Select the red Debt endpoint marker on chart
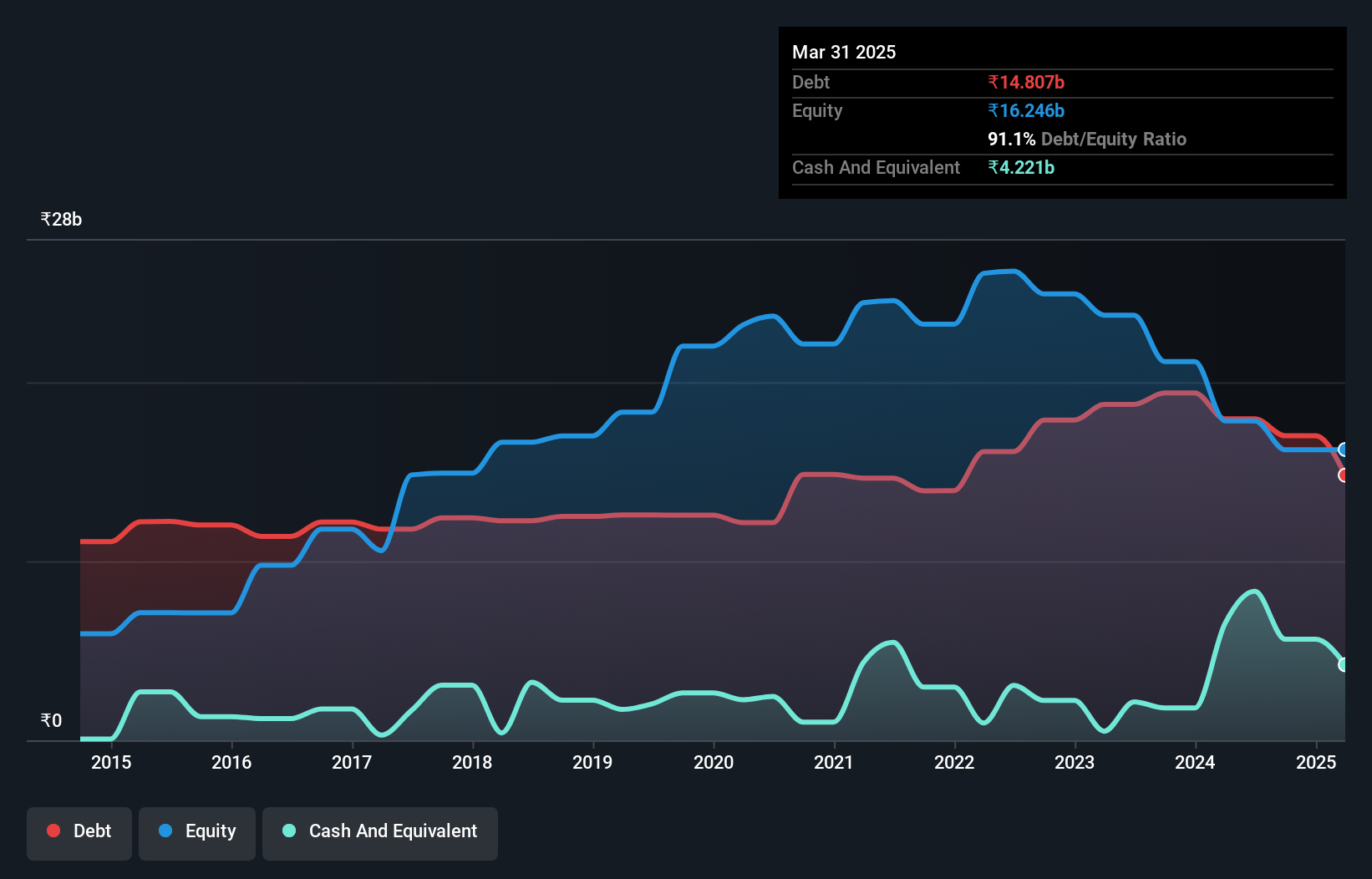This screenshot has height=879, width=1372. [1344, 475]
